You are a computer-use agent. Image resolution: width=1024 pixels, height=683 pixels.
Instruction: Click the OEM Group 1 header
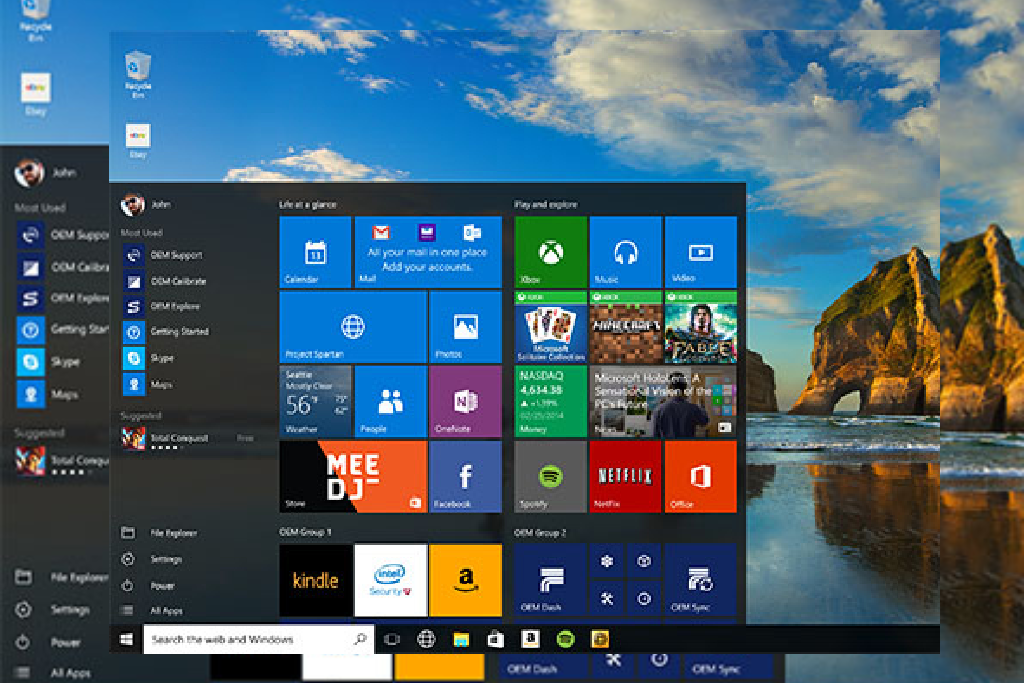coord(305,532)
